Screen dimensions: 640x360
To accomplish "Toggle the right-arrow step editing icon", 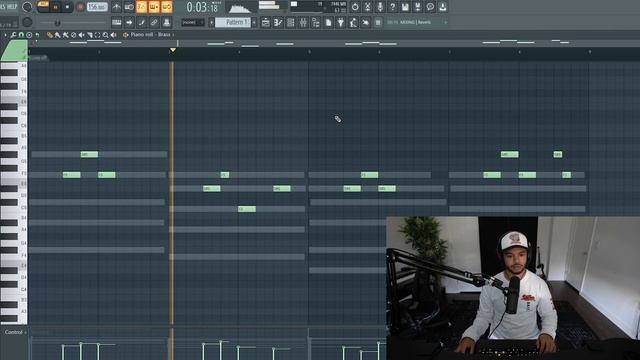I will click(129, 22).
